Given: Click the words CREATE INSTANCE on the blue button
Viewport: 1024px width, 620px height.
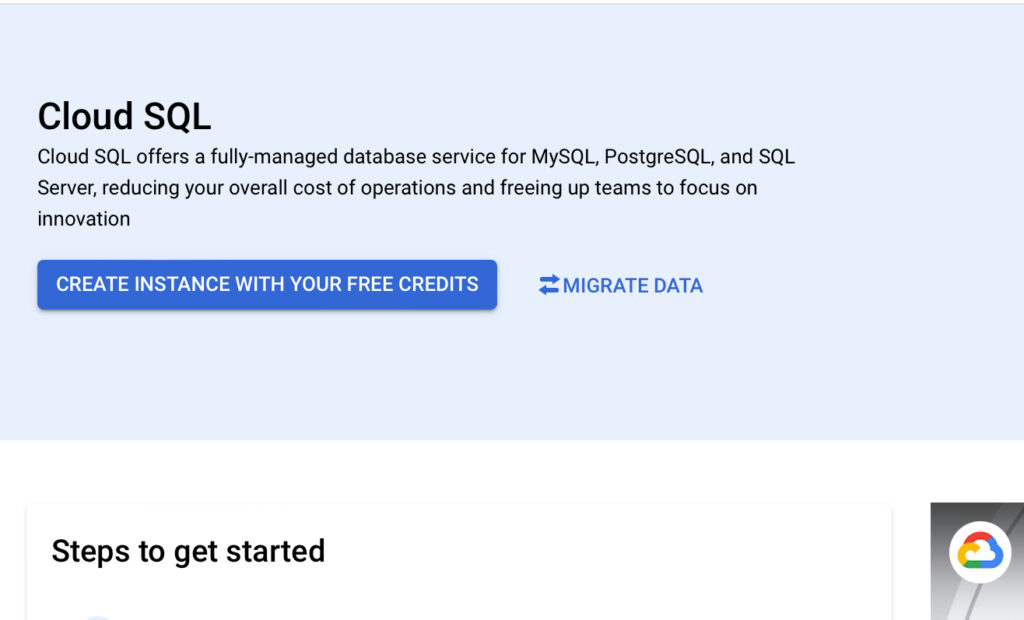Looking at the screenshot, I should [x=142, y=285].
